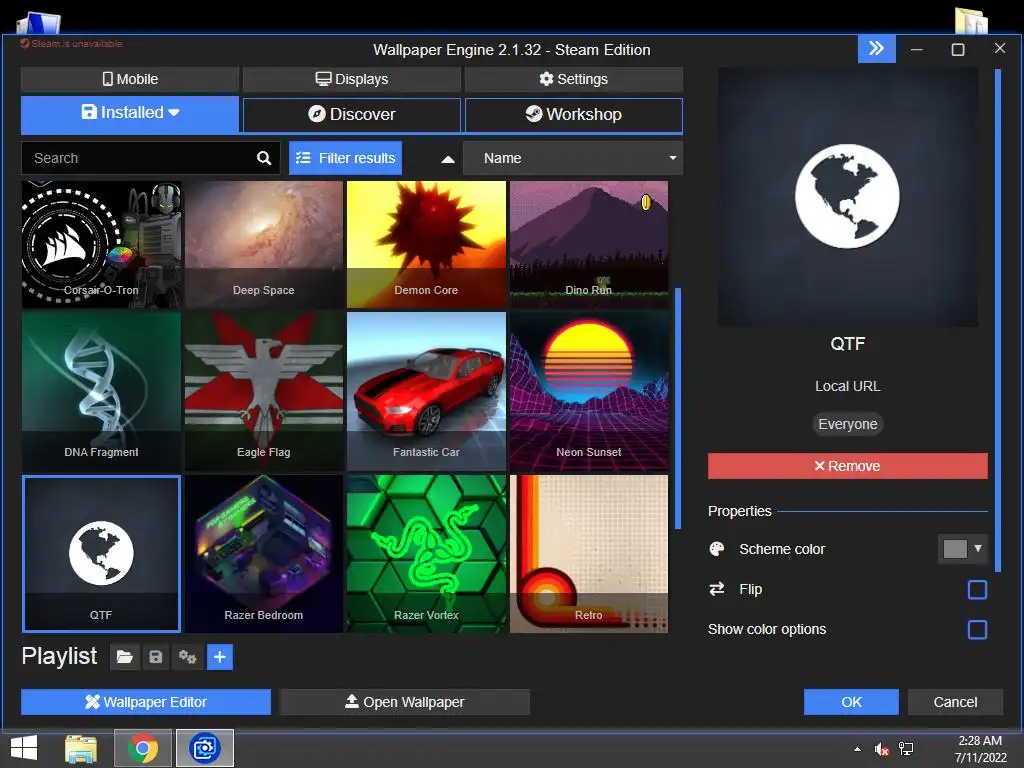Click the Filter results button
The height and width of the screenshot is (768, 1024).
point(345,158)
